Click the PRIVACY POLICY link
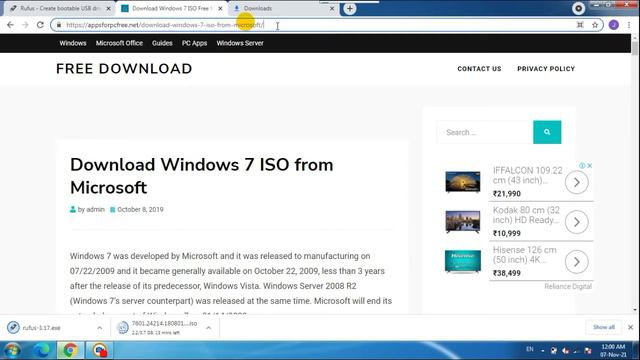 (x=546, y=69)
